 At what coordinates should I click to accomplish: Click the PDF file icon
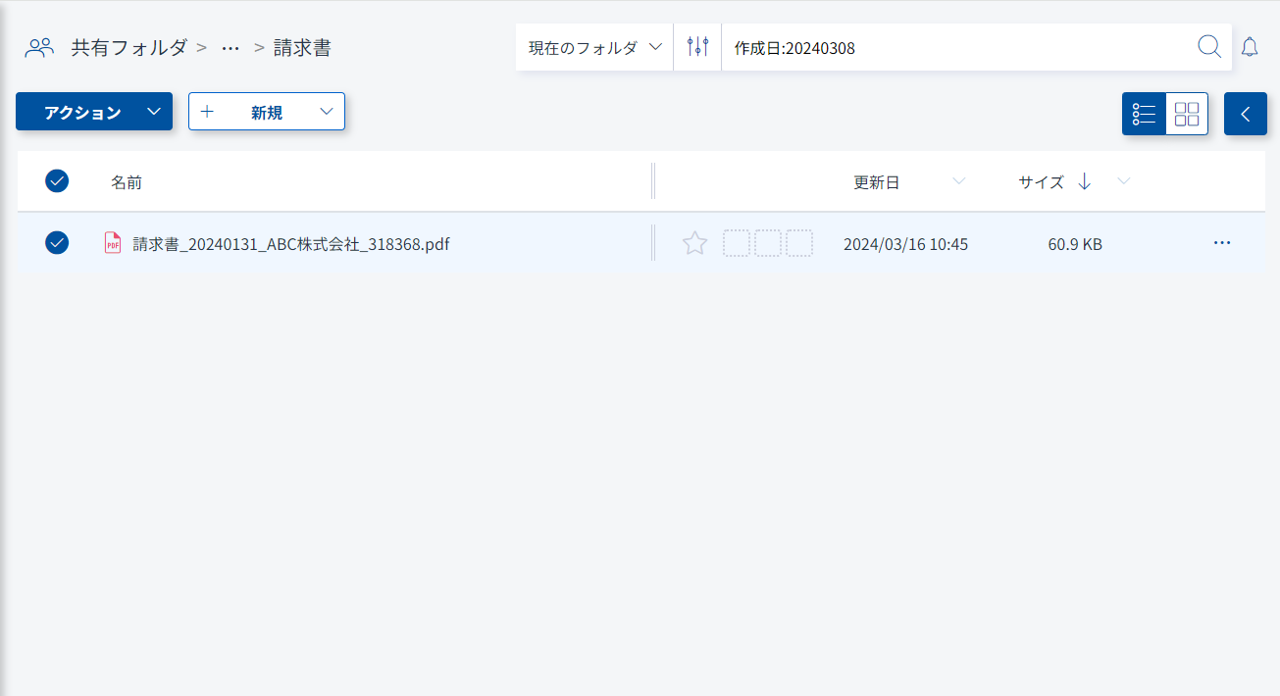(113, 243)
